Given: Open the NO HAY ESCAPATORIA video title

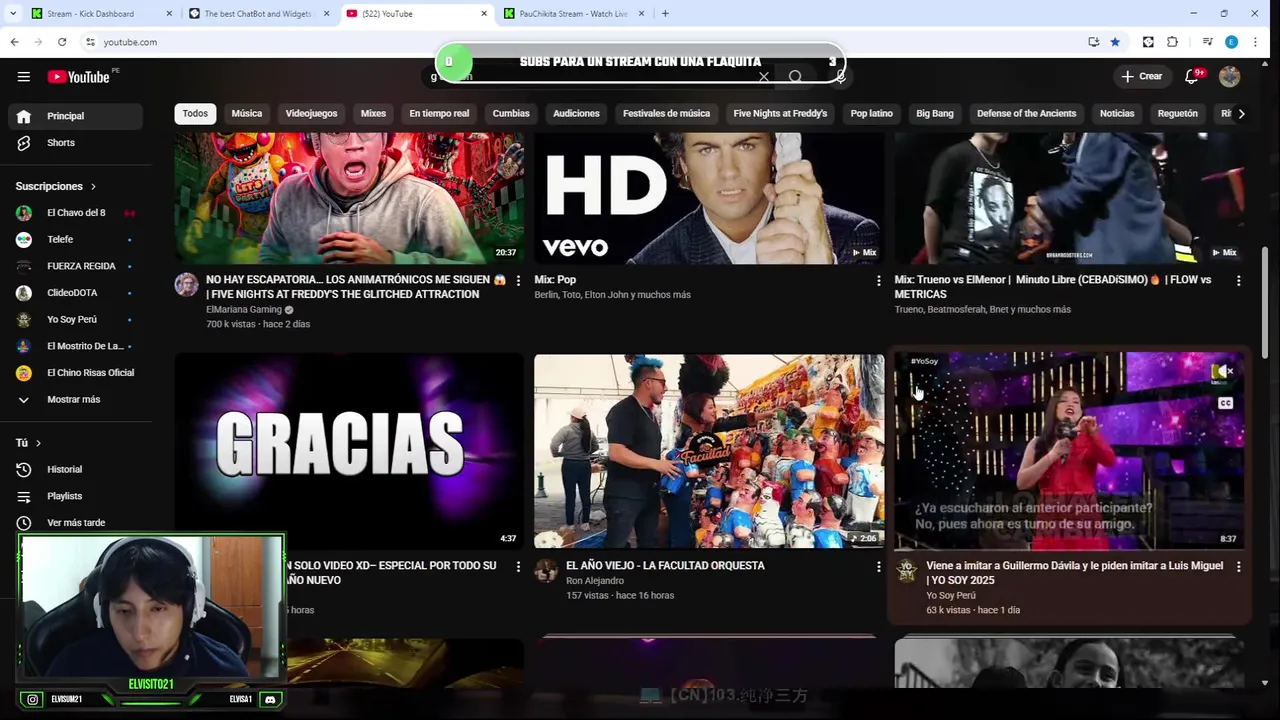Looking at the screenshot, I should tap(356, 287).
